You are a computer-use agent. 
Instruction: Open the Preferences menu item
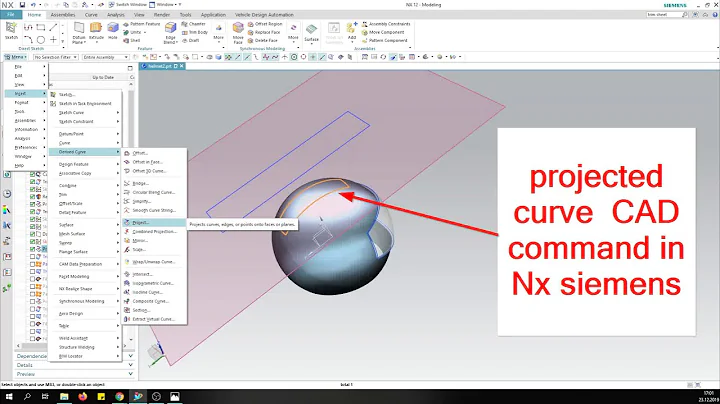point(26,147)
